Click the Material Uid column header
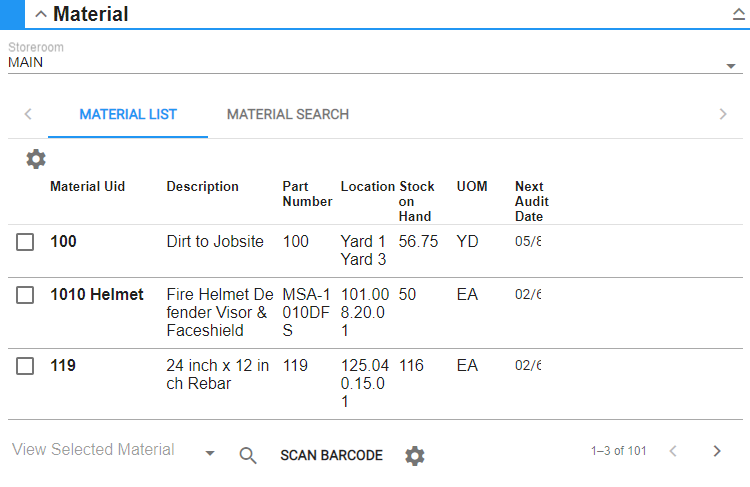Viewport: 750px width, 487px height. (x=87, y=186)
